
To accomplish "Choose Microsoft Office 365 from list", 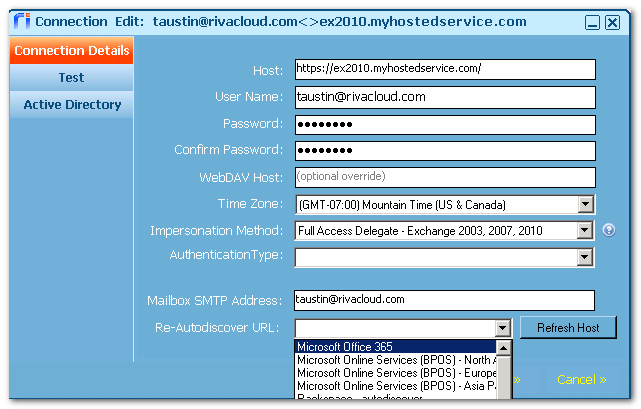I will pyautogui.click(x=395, y=347).
